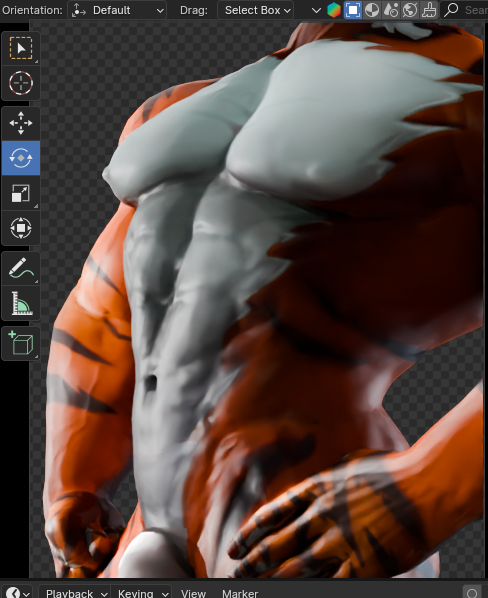Toggle the shaded sphere filter button
This screenshot has width=488, height=598.
pos(372,10)
